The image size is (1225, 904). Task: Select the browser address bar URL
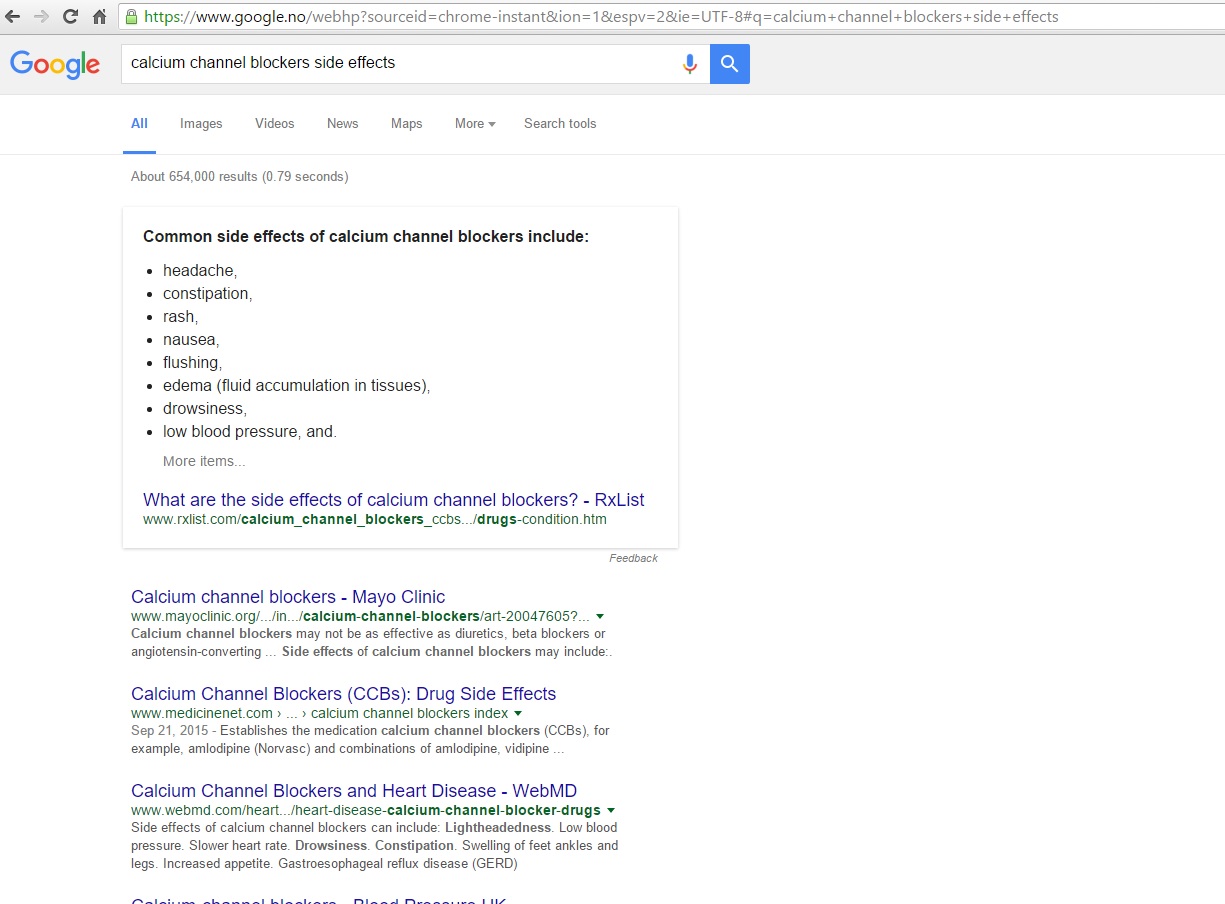[x=601, y=17]
